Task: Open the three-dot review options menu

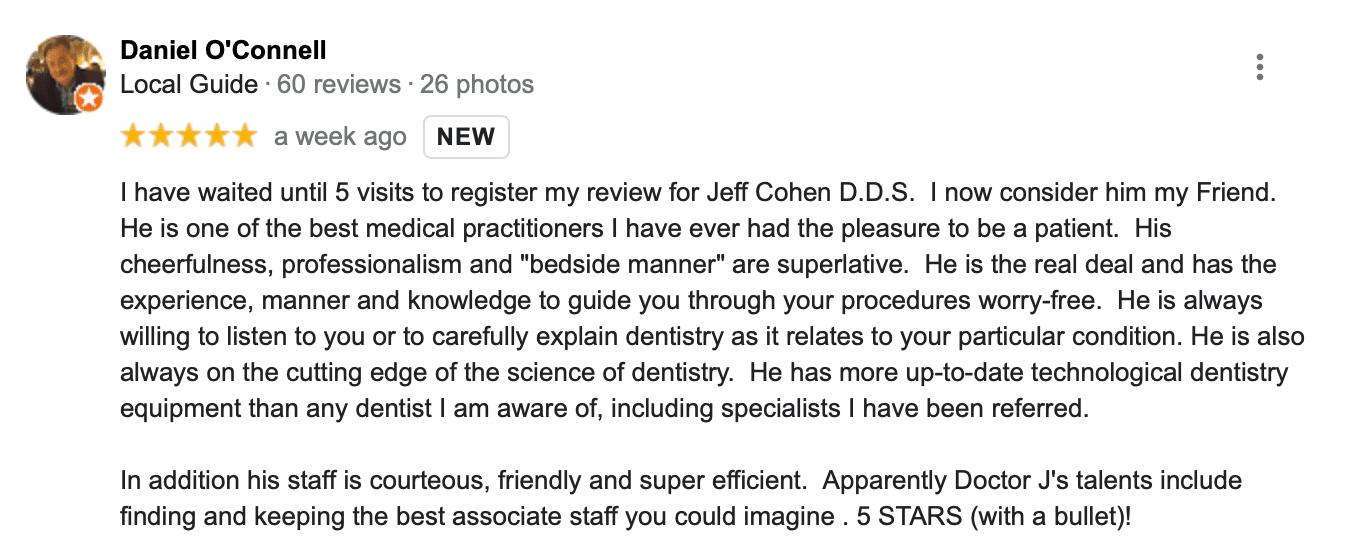Action: click(1259, 67)
